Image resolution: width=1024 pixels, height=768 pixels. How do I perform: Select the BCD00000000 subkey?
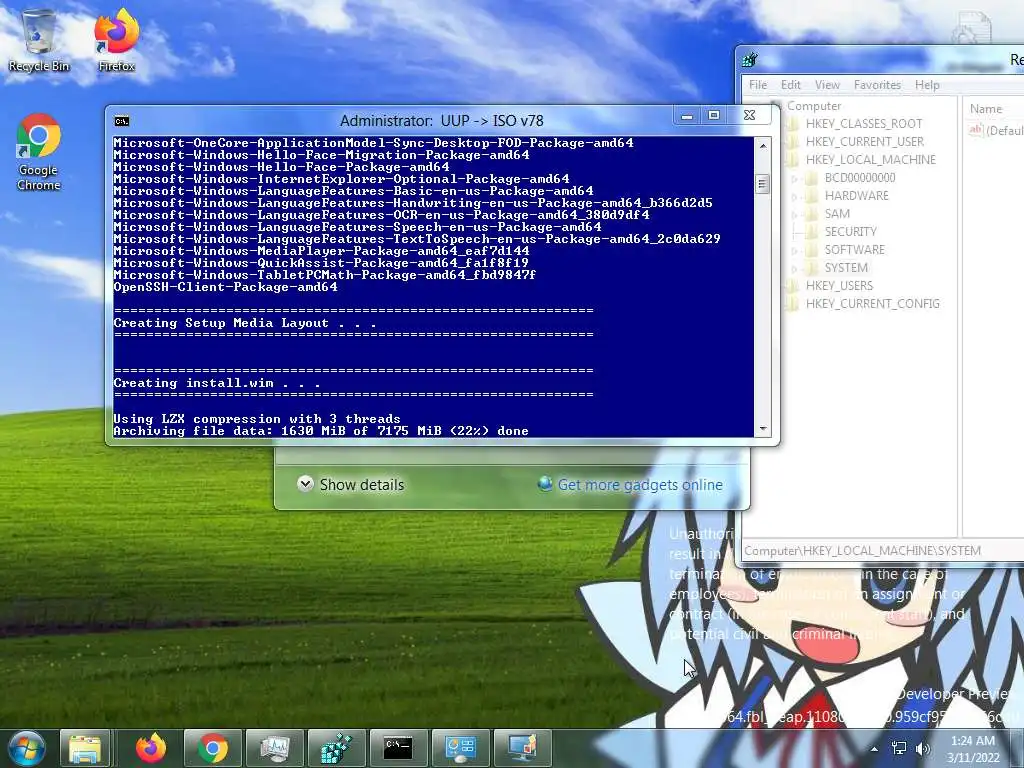pyautogui.click(x=859, y=178)
